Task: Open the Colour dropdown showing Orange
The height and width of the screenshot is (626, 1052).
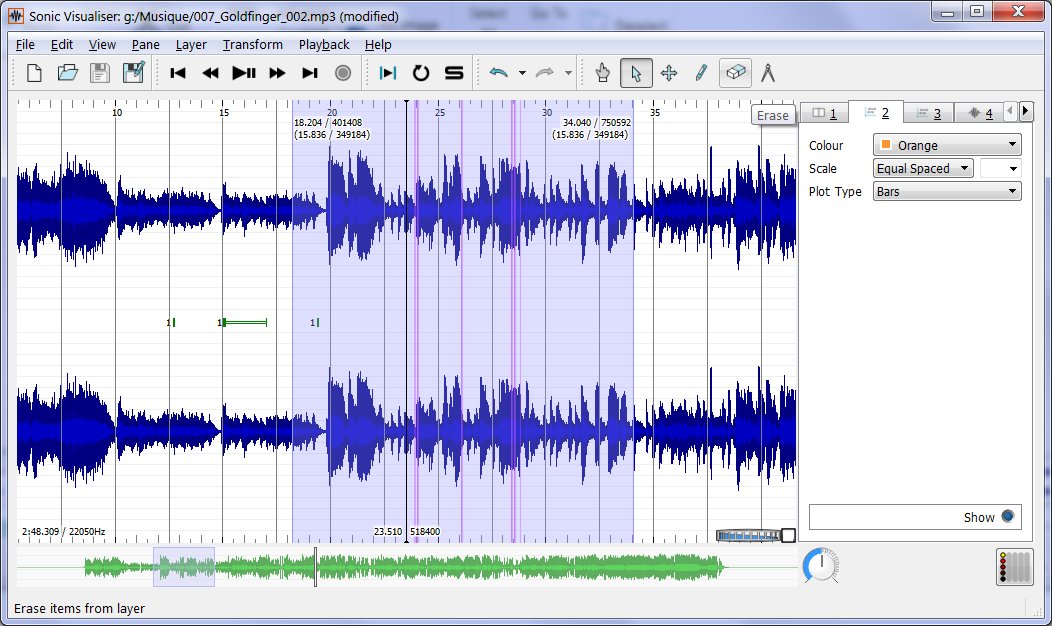Action: click(947, 145)
